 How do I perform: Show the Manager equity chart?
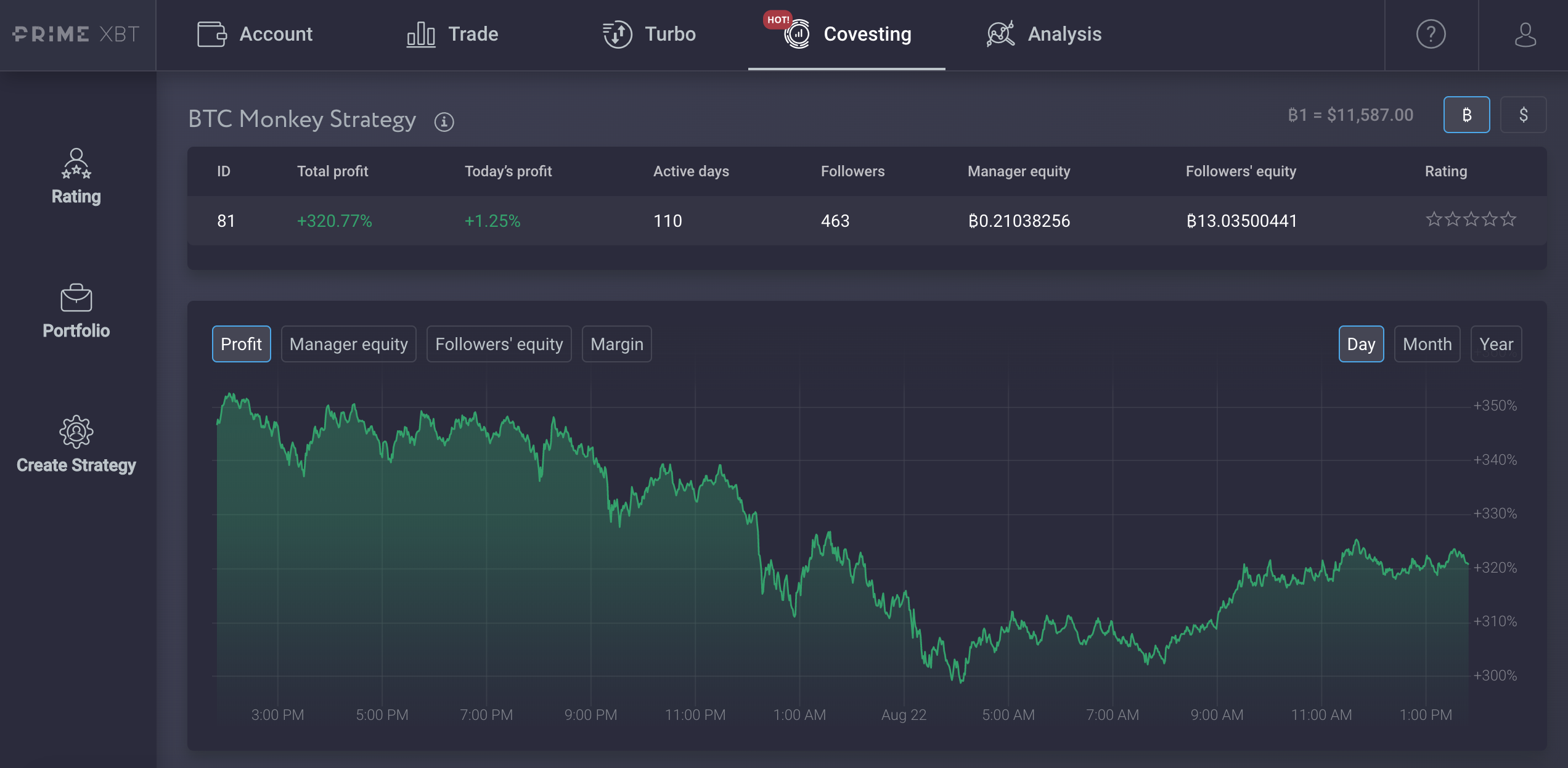tap(348, 344)
